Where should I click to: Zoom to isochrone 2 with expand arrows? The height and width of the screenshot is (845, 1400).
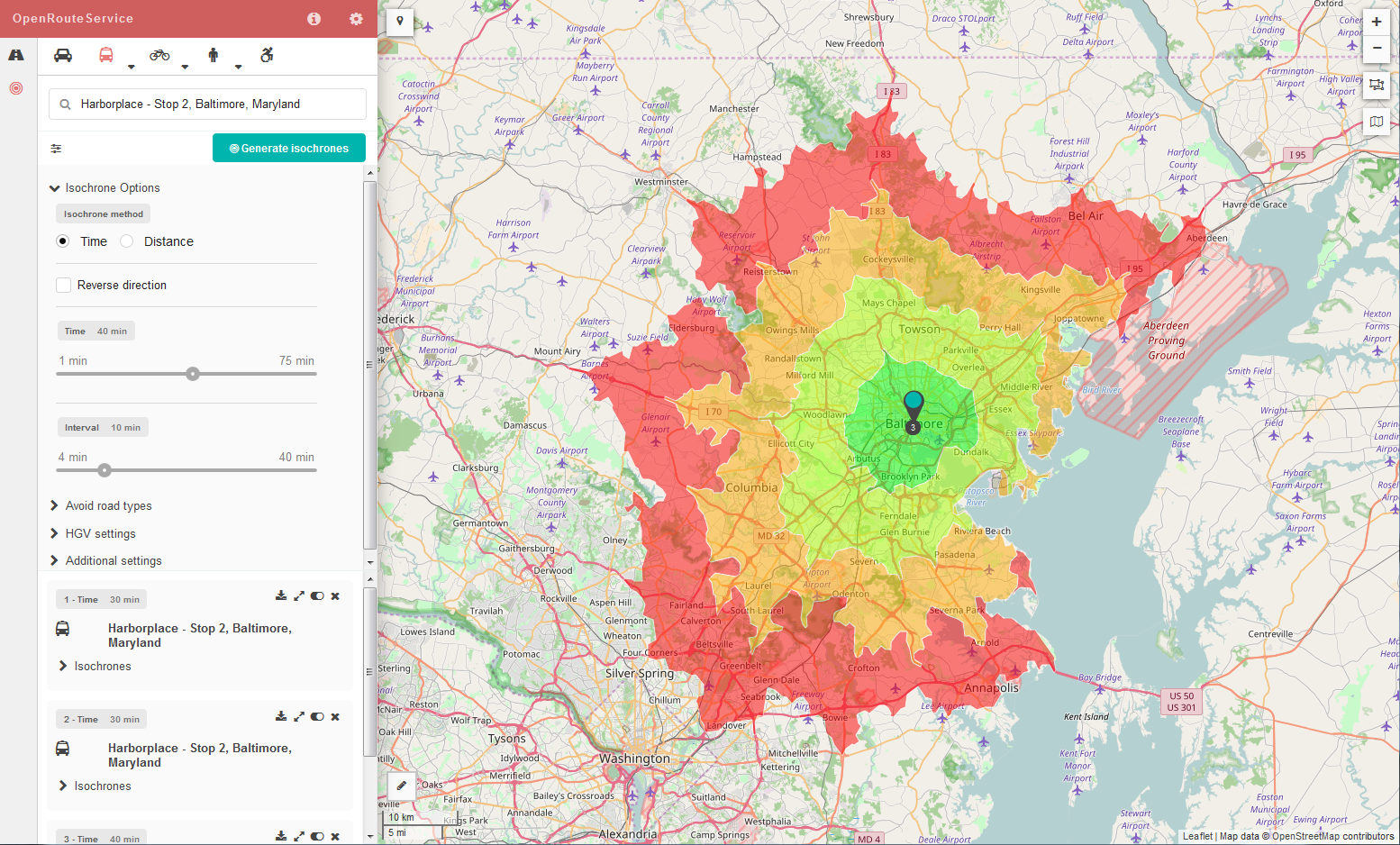[299, 716]
